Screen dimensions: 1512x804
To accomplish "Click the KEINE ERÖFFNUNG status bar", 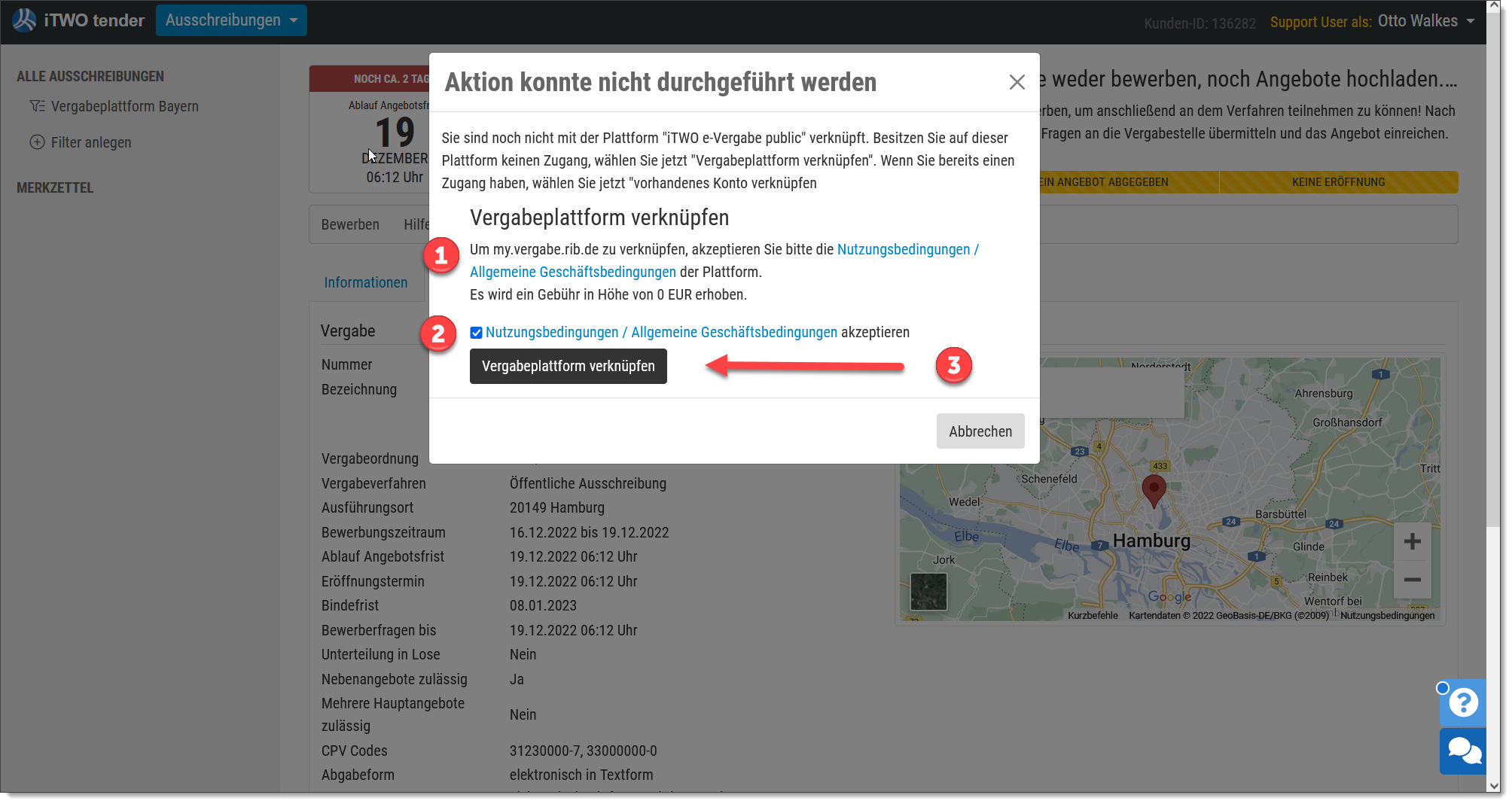I will coord(1339,182).
